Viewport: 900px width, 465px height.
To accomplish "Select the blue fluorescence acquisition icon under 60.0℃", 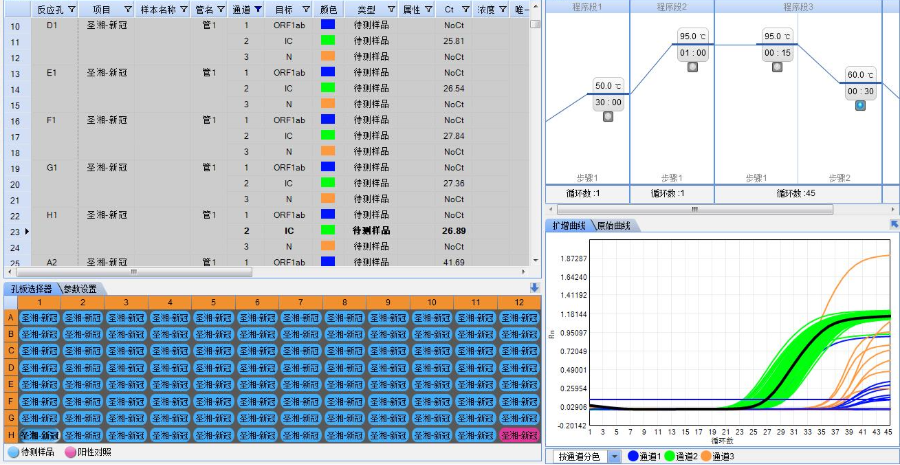I will click(x=860, y=106).
